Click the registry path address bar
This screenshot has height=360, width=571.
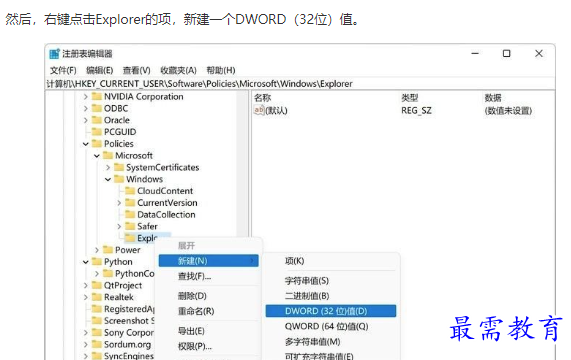[x=300, y=84]
